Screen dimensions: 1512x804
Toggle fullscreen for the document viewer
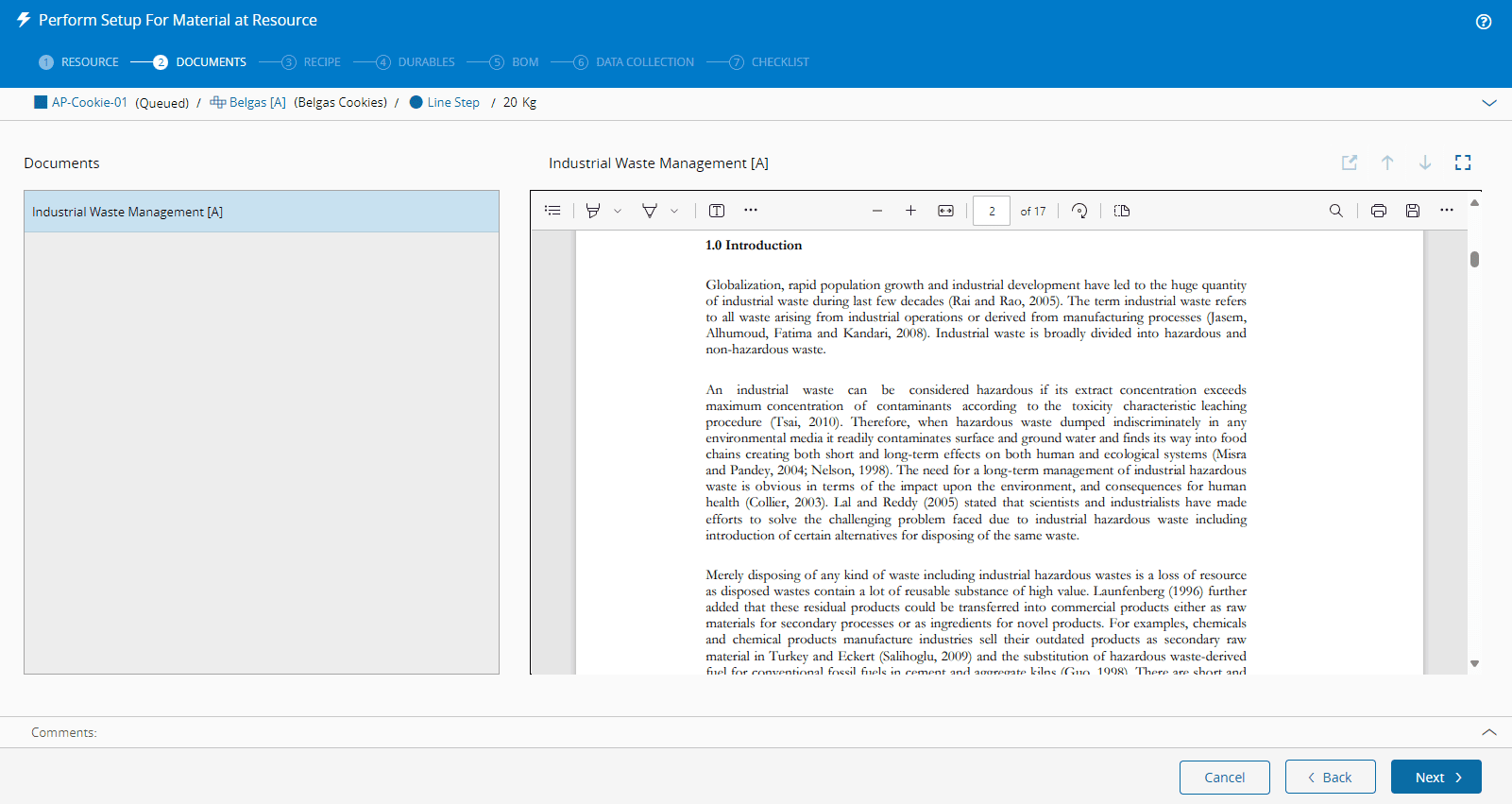coord(1463,163)
